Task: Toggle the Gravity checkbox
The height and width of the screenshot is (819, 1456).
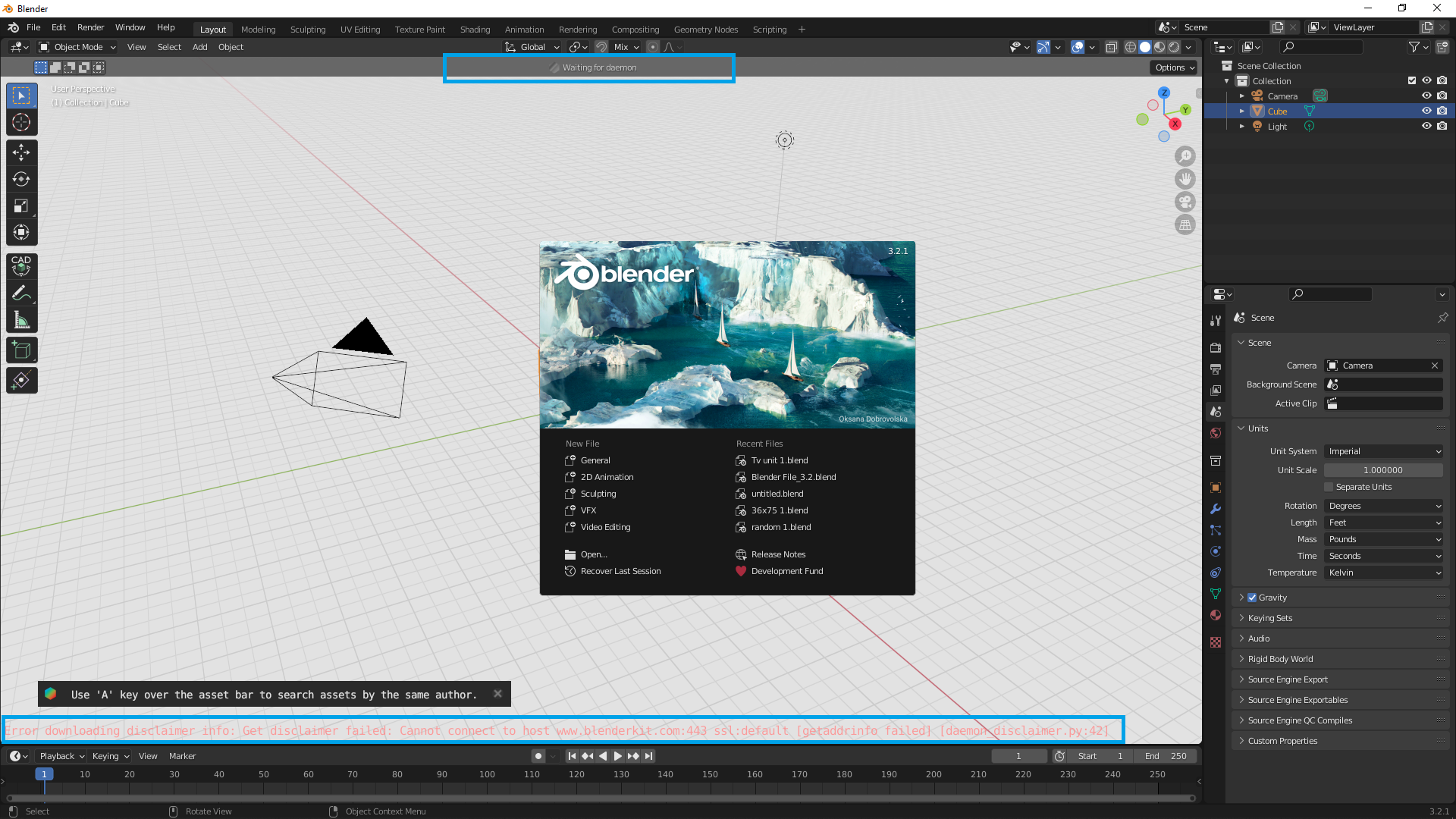Action: pos(1252,598)
